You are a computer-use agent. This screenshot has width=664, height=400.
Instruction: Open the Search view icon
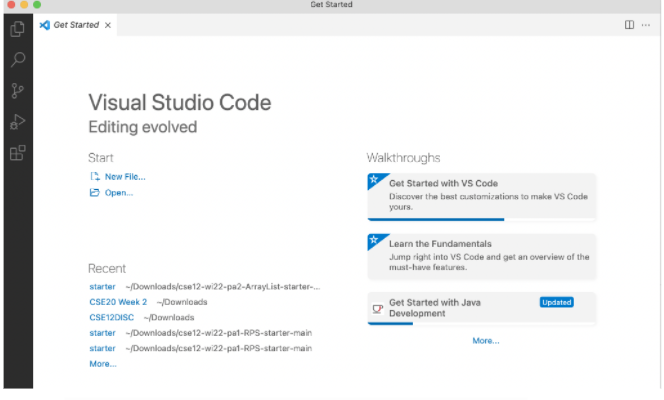[x=17, y=59]
